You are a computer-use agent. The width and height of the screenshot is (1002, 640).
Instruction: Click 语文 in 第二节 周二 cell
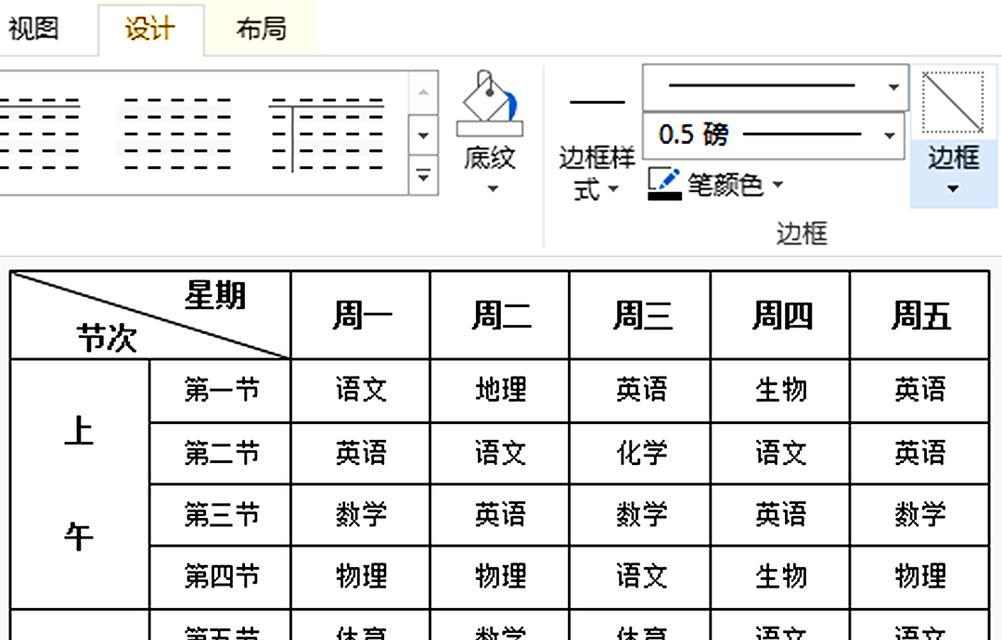pyautogui.click(x=501, y=453)
